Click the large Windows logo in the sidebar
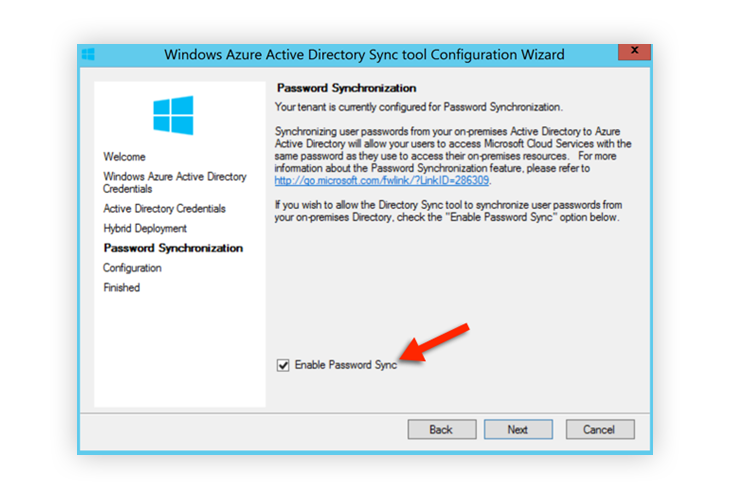Screen dimensions: 730x500 tap(173, 115)
